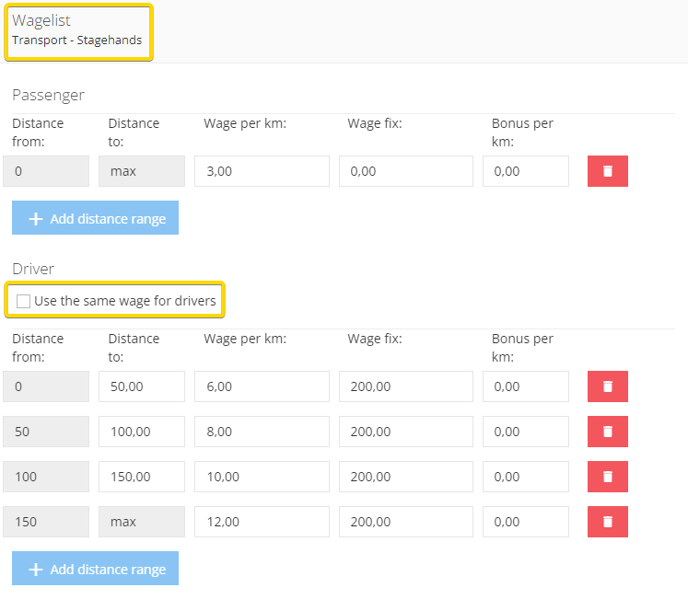
Task: Delete the Passenger 0 to max distance row
Action: [608, 171]
